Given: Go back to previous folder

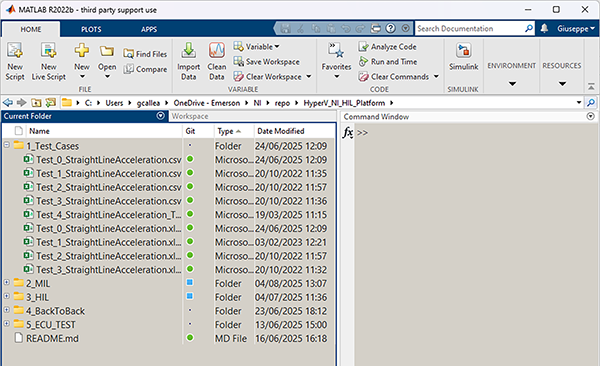Looking at the screenshot, I should point(8,103).
